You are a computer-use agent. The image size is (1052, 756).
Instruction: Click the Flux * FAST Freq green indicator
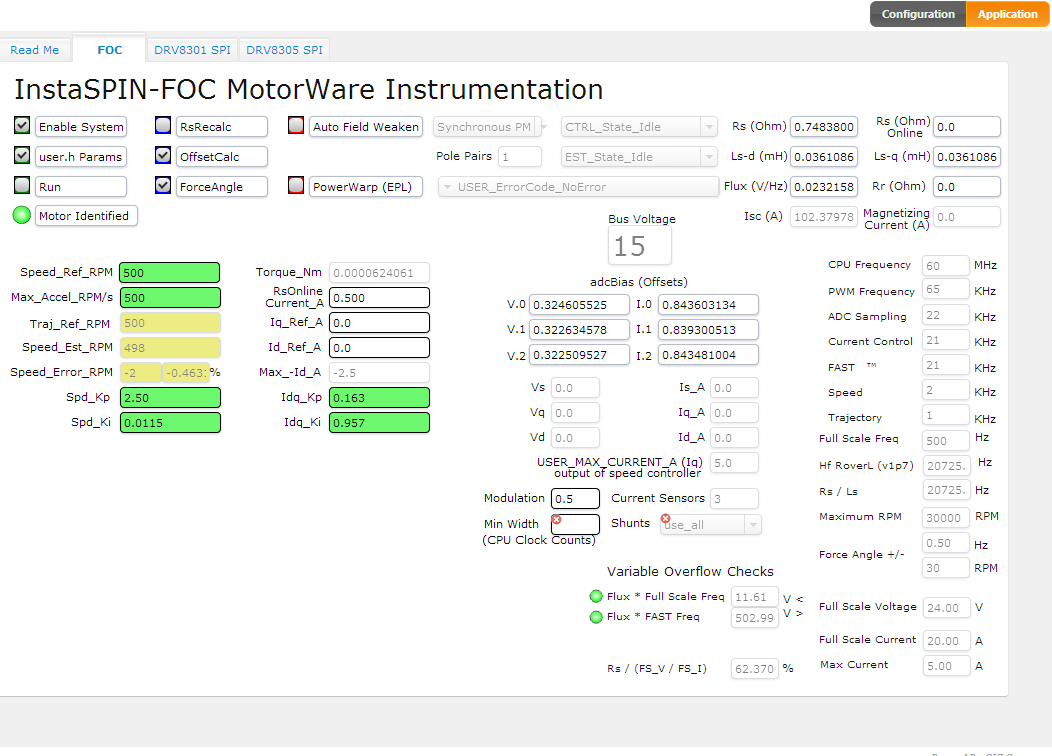coord(596,617)
